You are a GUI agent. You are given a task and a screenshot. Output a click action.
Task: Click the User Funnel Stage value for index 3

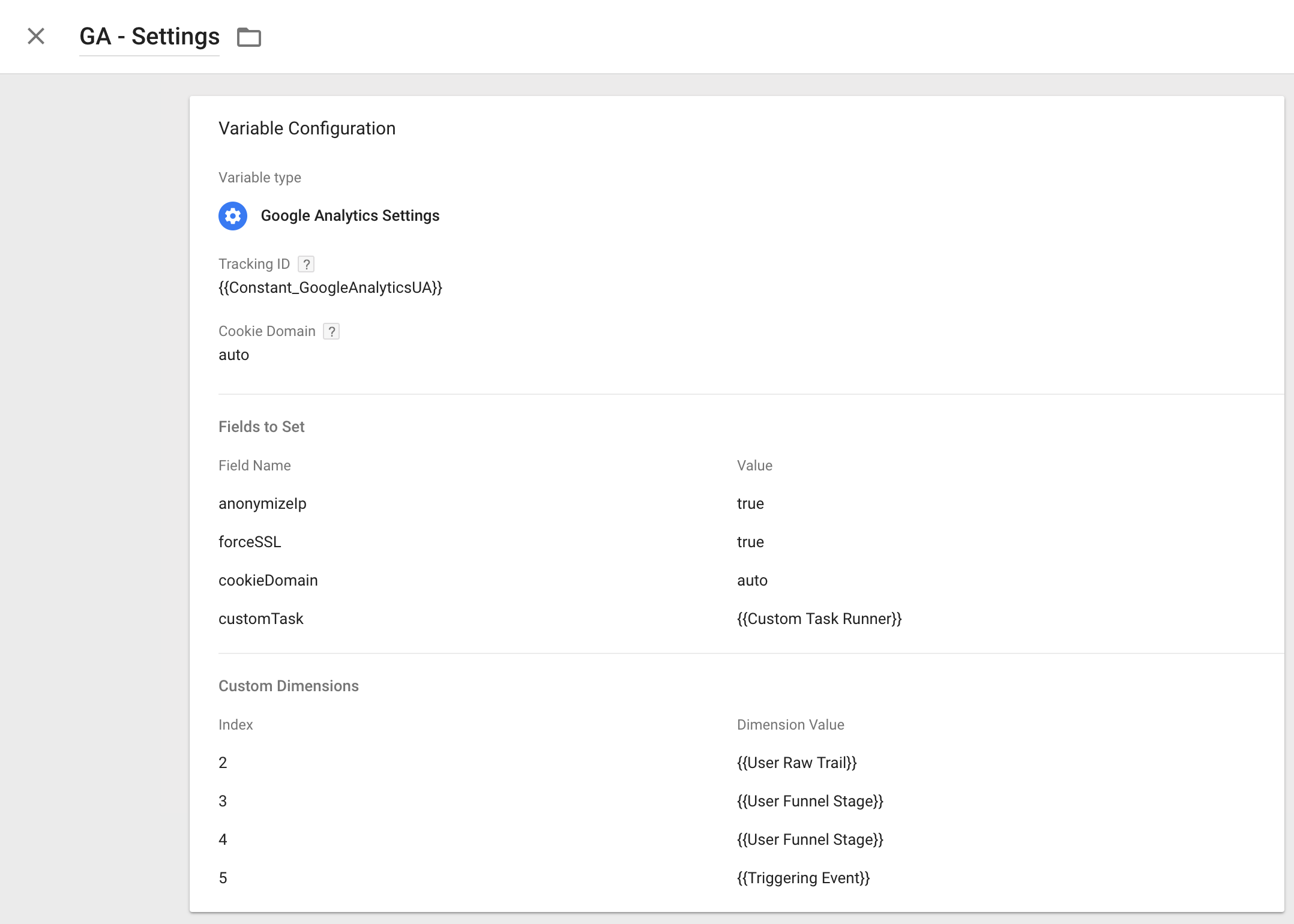810,802
